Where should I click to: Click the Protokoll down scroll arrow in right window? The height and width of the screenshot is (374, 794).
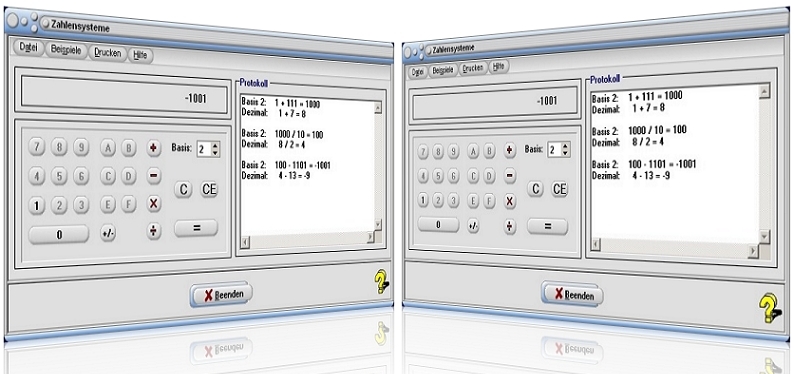(x=765, y=236)
